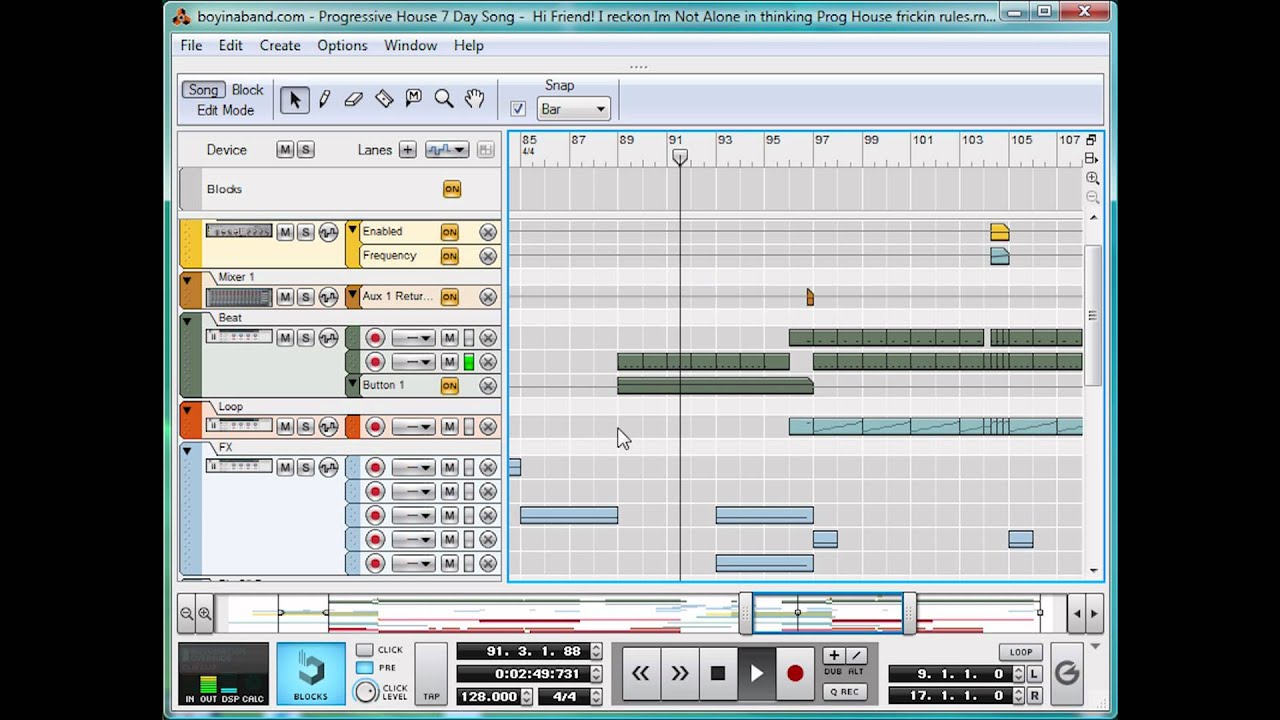The image size is (1280, 720).
Task: Collapse the Beat track
Action: click(187, 321)
